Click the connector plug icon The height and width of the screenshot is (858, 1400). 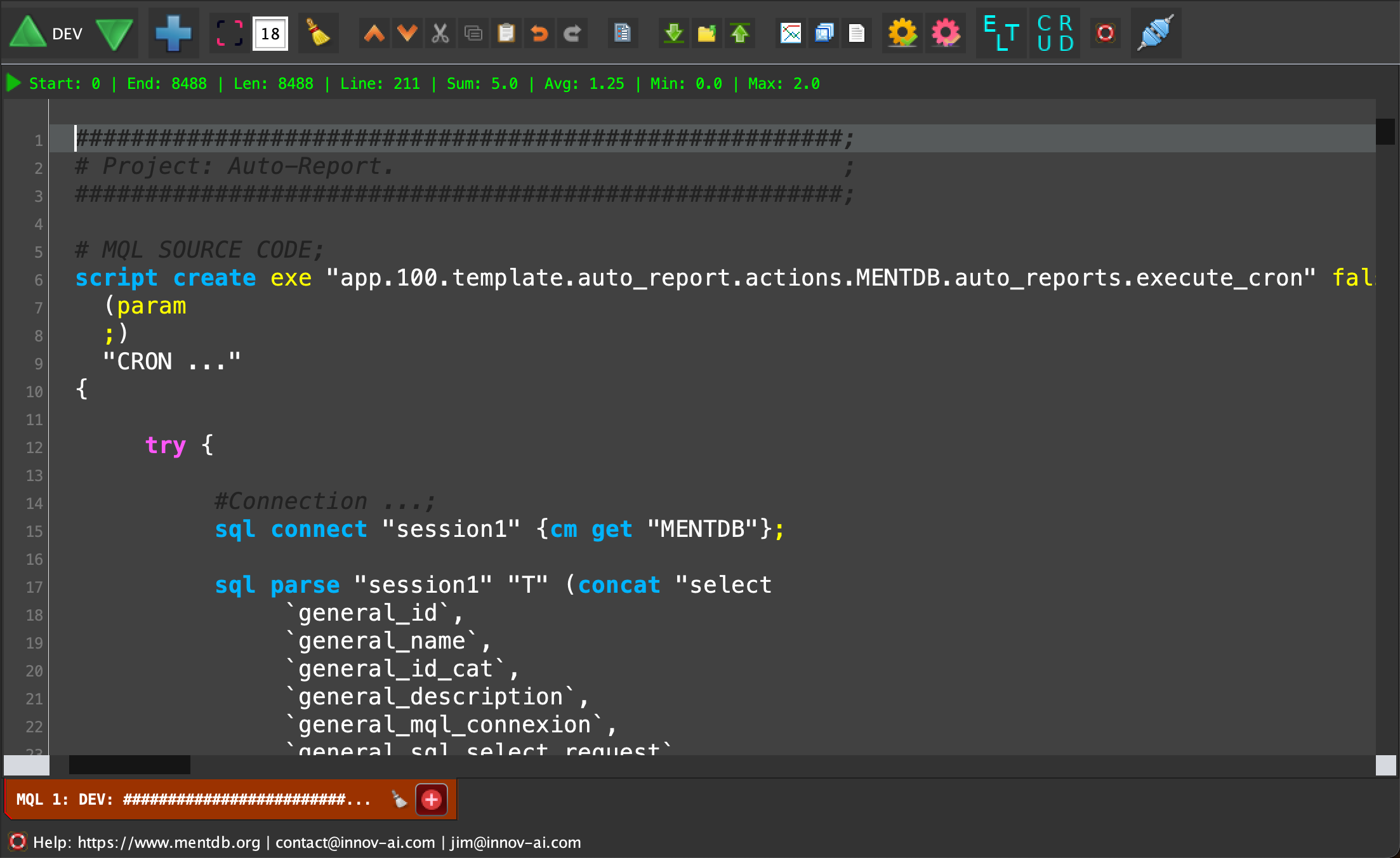coord(1155,33)
